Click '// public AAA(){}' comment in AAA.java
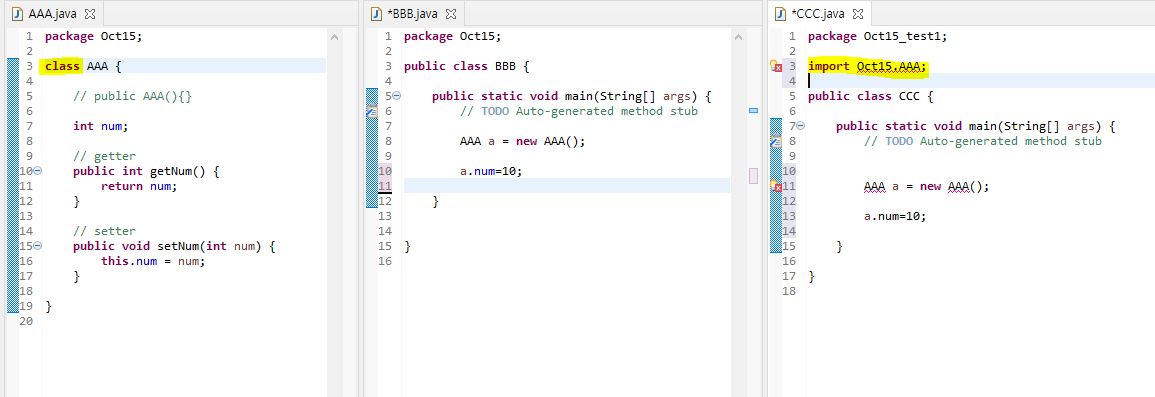Screen dimensions: 1155x397 (x=133, y=96)
